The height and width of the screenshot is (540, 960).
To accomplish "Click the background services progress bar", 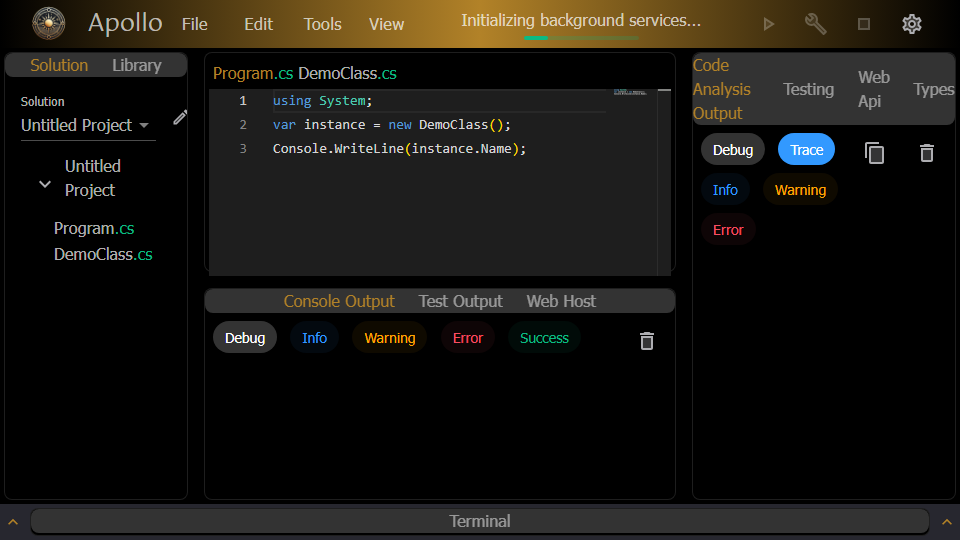I will coord(581,38).
